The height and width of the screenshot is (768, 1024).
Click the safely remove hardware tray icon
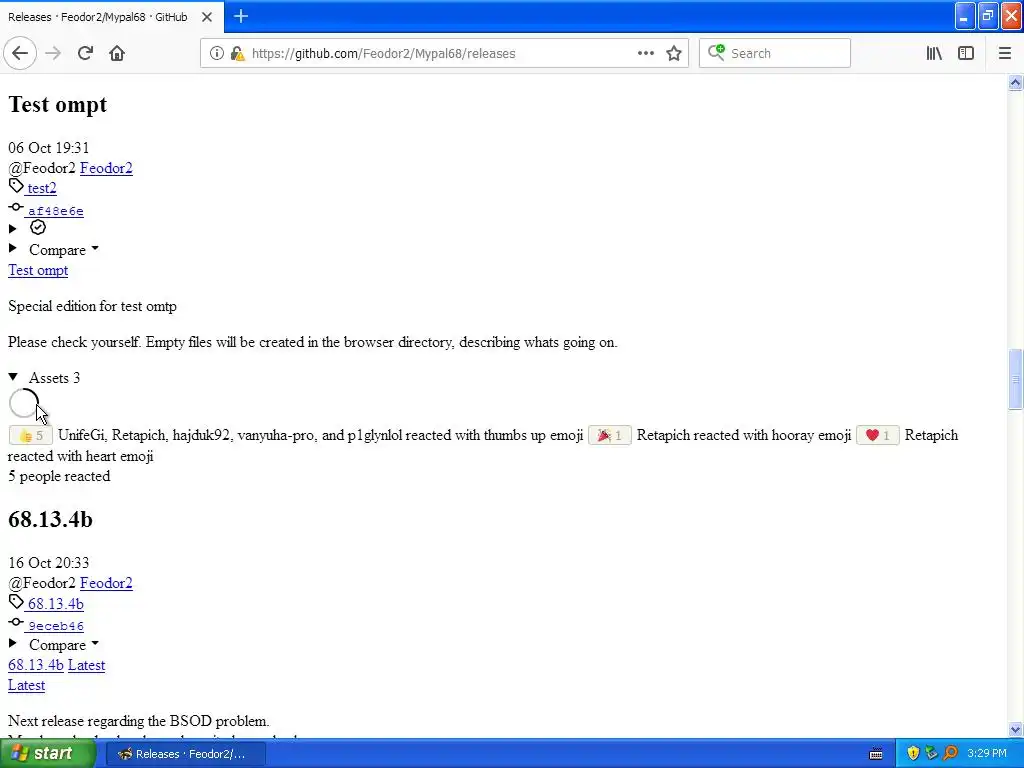(x=932, y=754)
